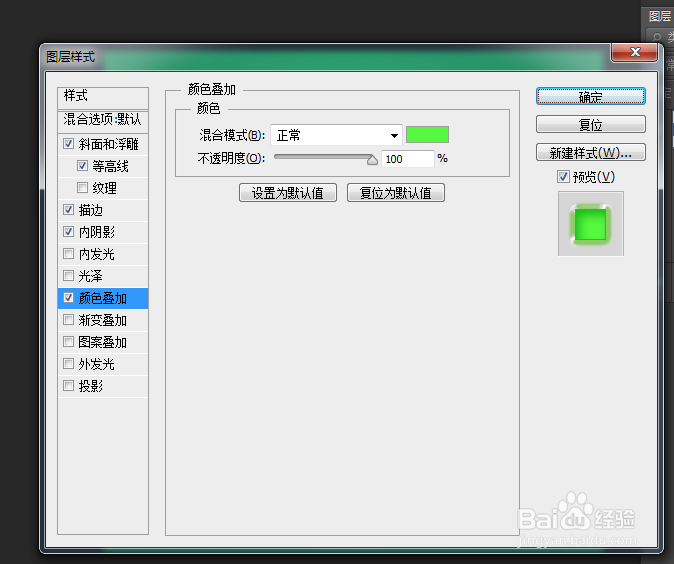This screenshot has height=564, width=674.
Task: Enable the 光泽 checkbox
Action: 68,276
